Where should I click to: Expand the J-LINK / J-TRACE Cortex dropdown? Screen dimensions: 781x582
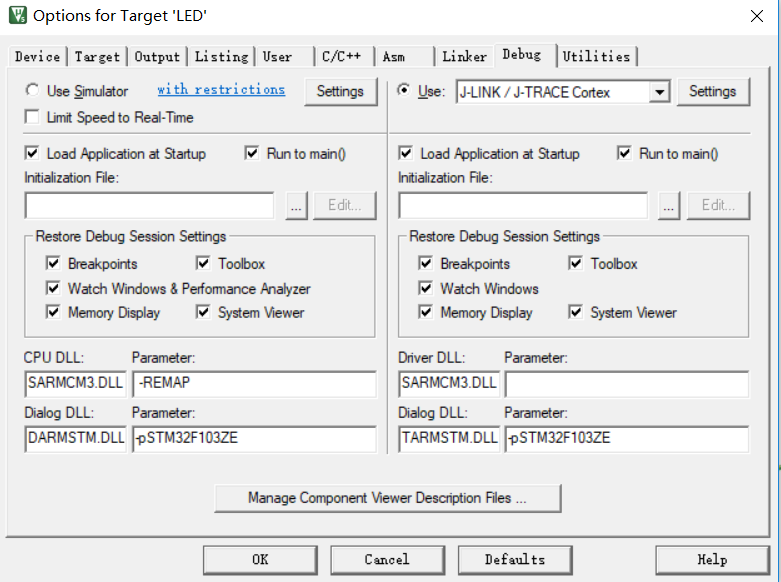tap(659, 92)
